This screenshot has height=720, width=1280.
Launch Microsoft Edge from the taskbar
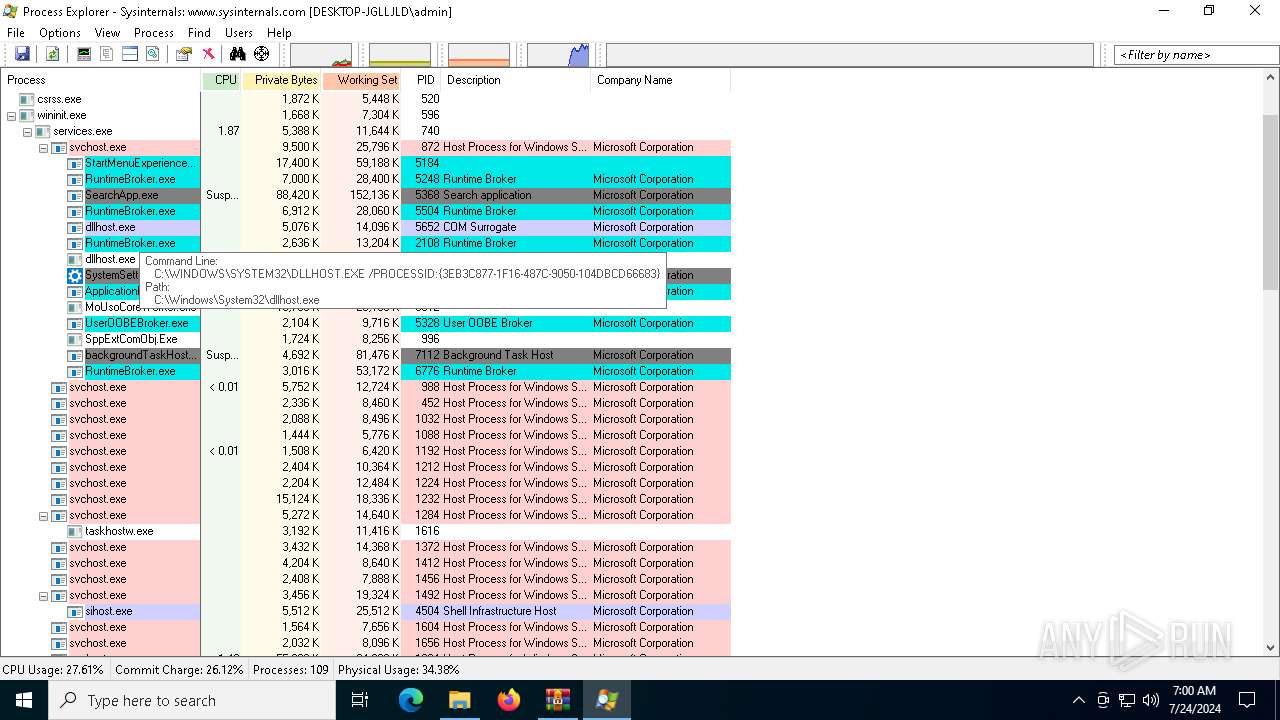411,700
